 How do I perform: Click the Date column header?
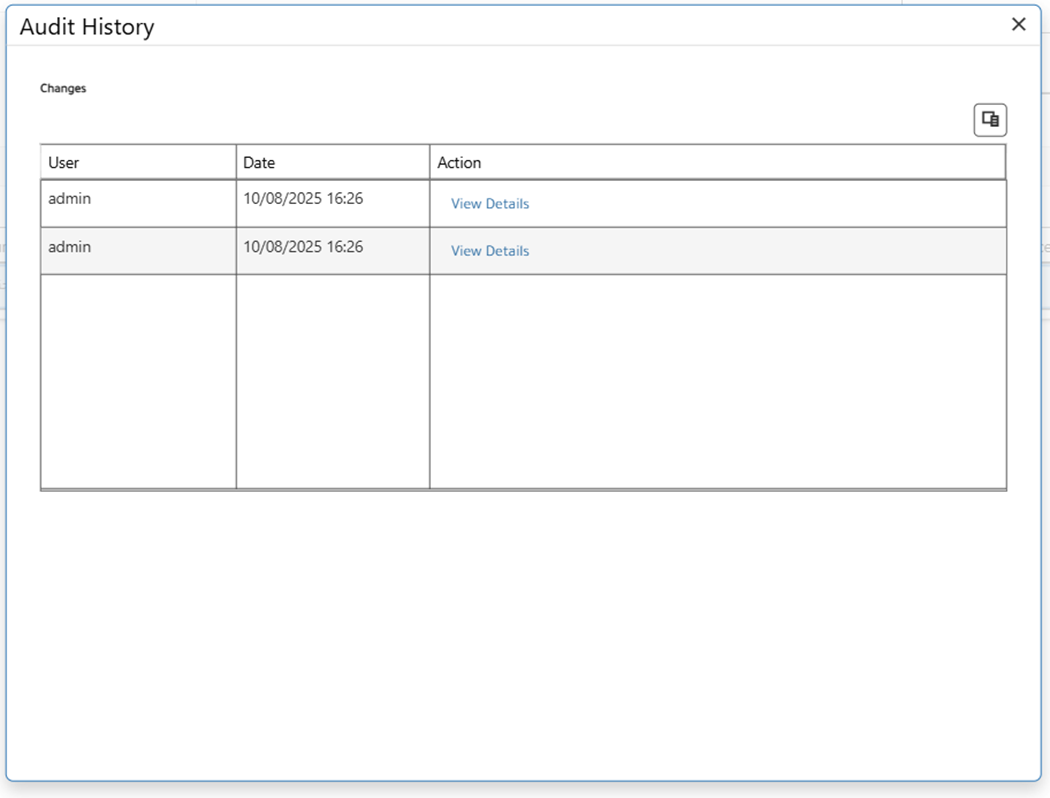(x=259, y=162)
